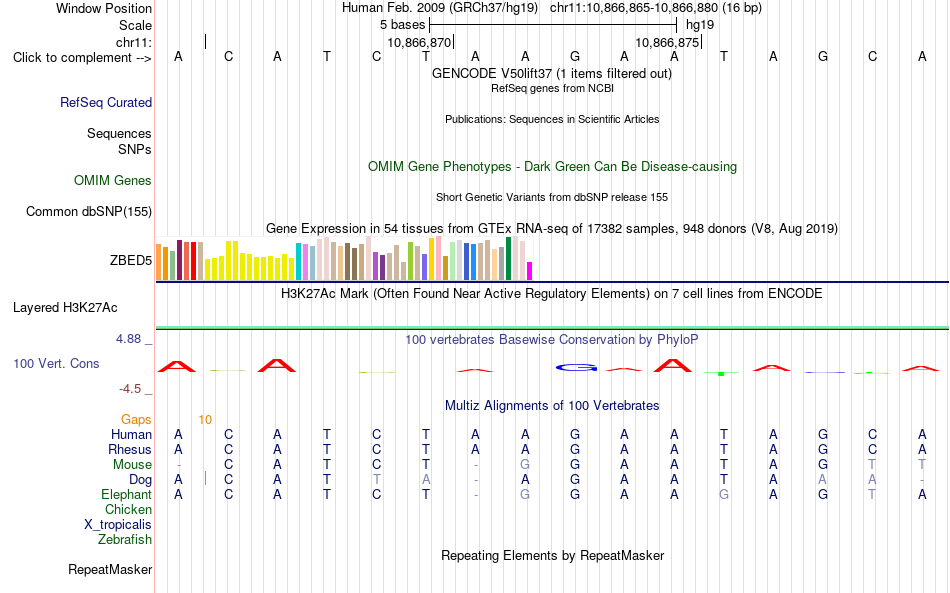Image resolution: width=950 pixels, height=593 pixels.
Task: Click the GENCODE V50lift37 track title
Action: pos(552,74)
